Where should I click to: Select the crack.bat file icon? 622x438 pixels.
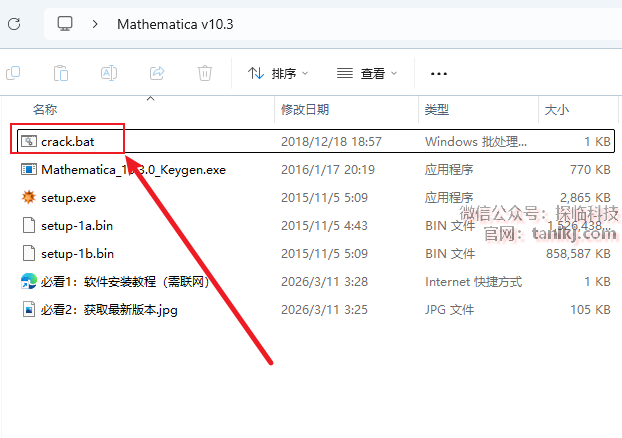click(x=29, y=141)
